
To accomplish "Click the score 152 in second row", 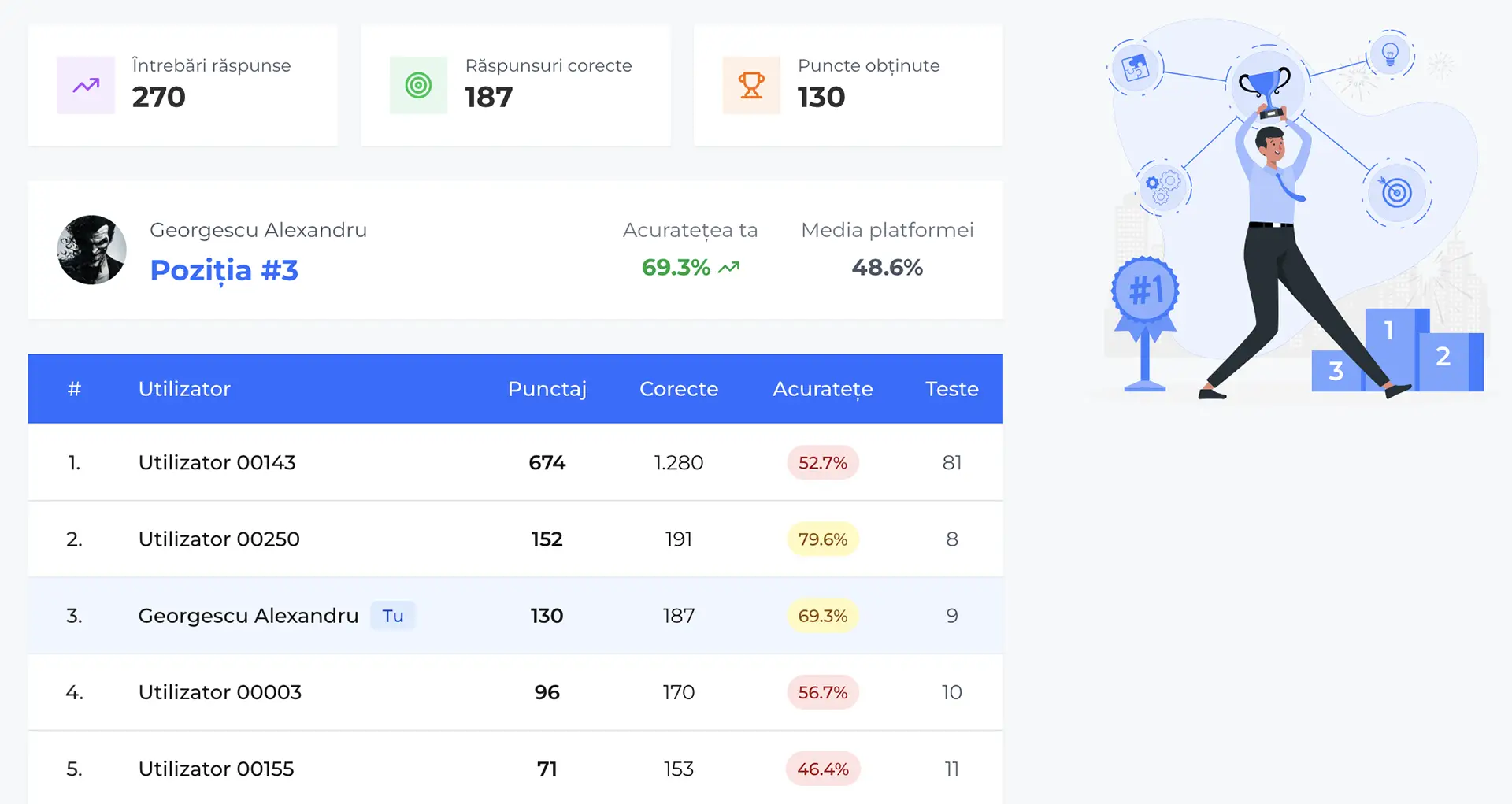I will tap(547, 539).
